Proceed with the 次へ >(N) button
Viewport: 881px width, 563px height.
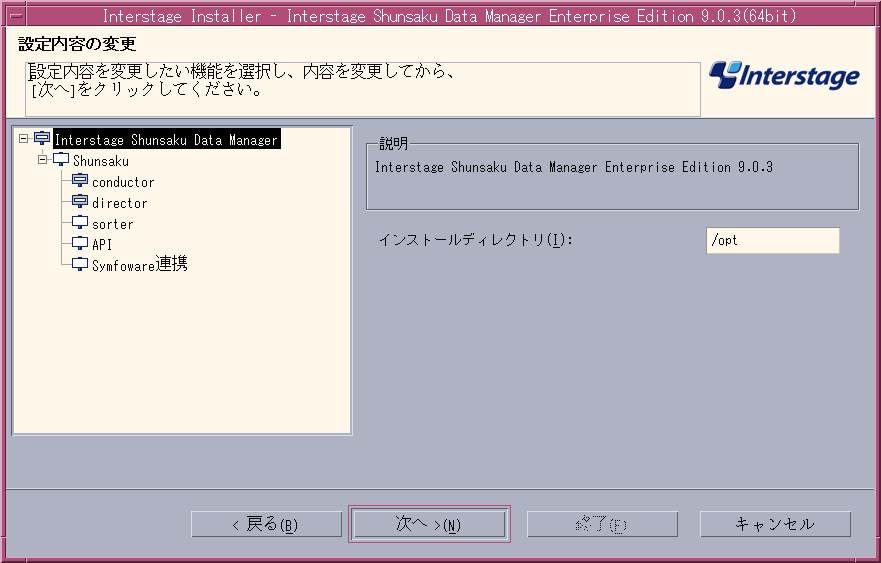[x=429, y=524]
